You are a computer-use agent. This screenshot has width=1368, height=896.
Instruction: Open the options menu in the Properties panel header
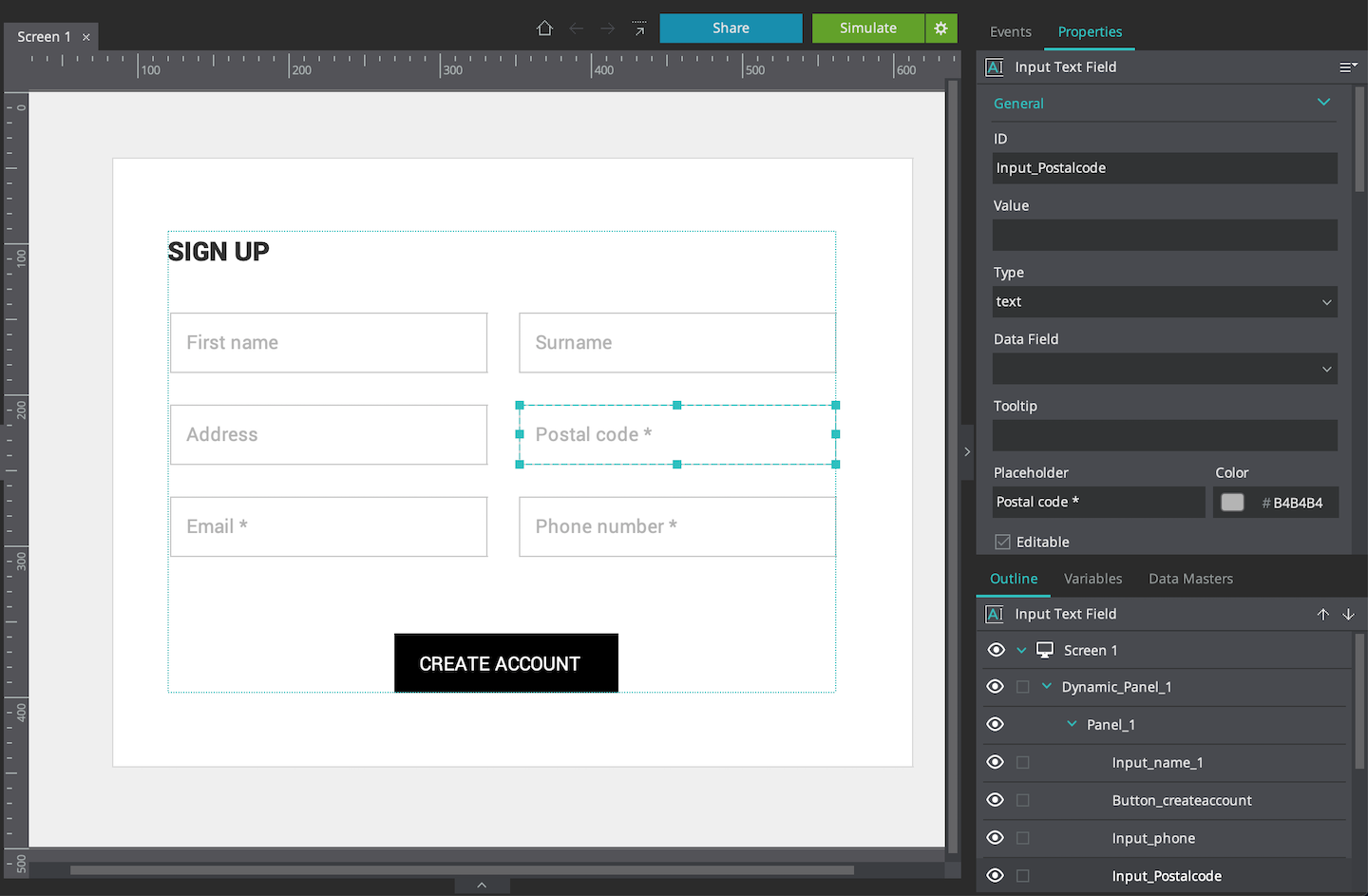[1348, 67]
